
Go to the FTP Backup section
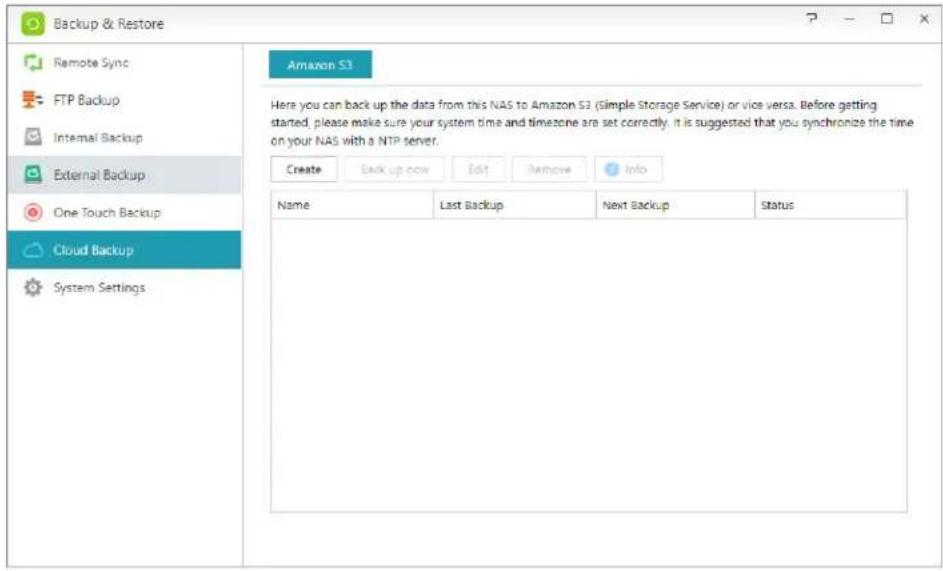[124, 100]
